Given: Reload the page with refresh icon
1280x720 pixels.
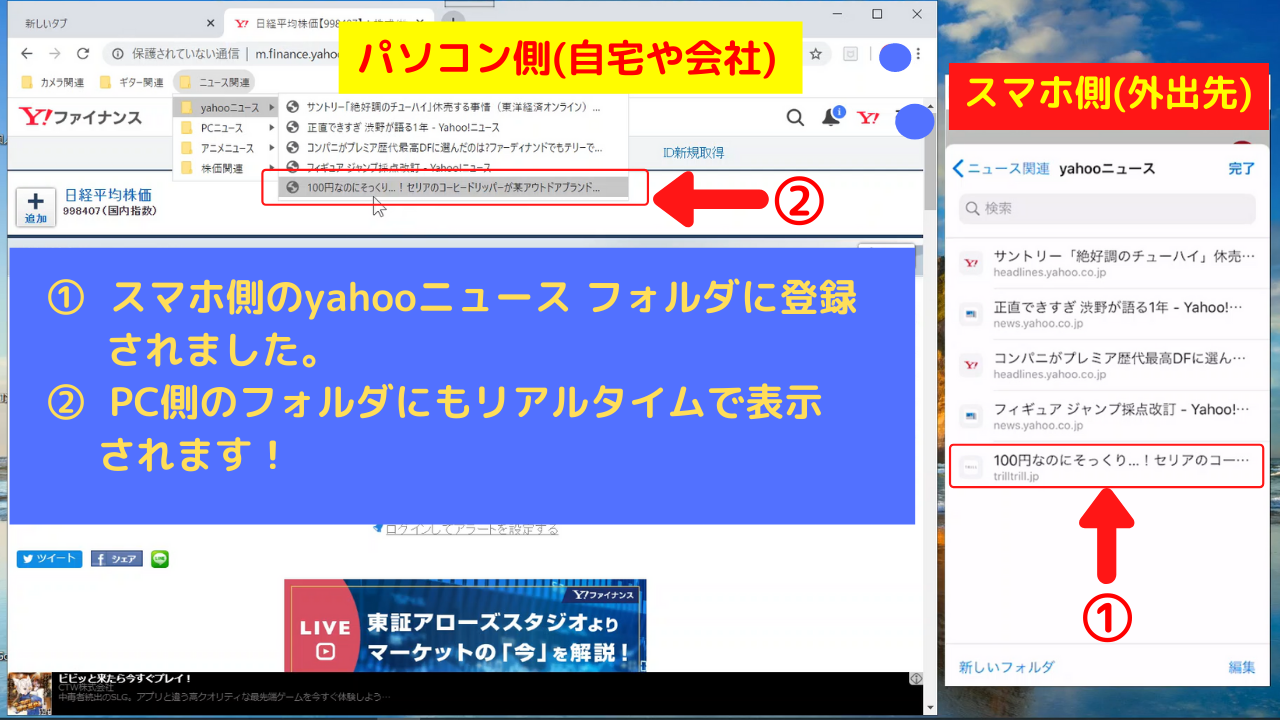Looking at the screenshot, I should tap(83, 54).
